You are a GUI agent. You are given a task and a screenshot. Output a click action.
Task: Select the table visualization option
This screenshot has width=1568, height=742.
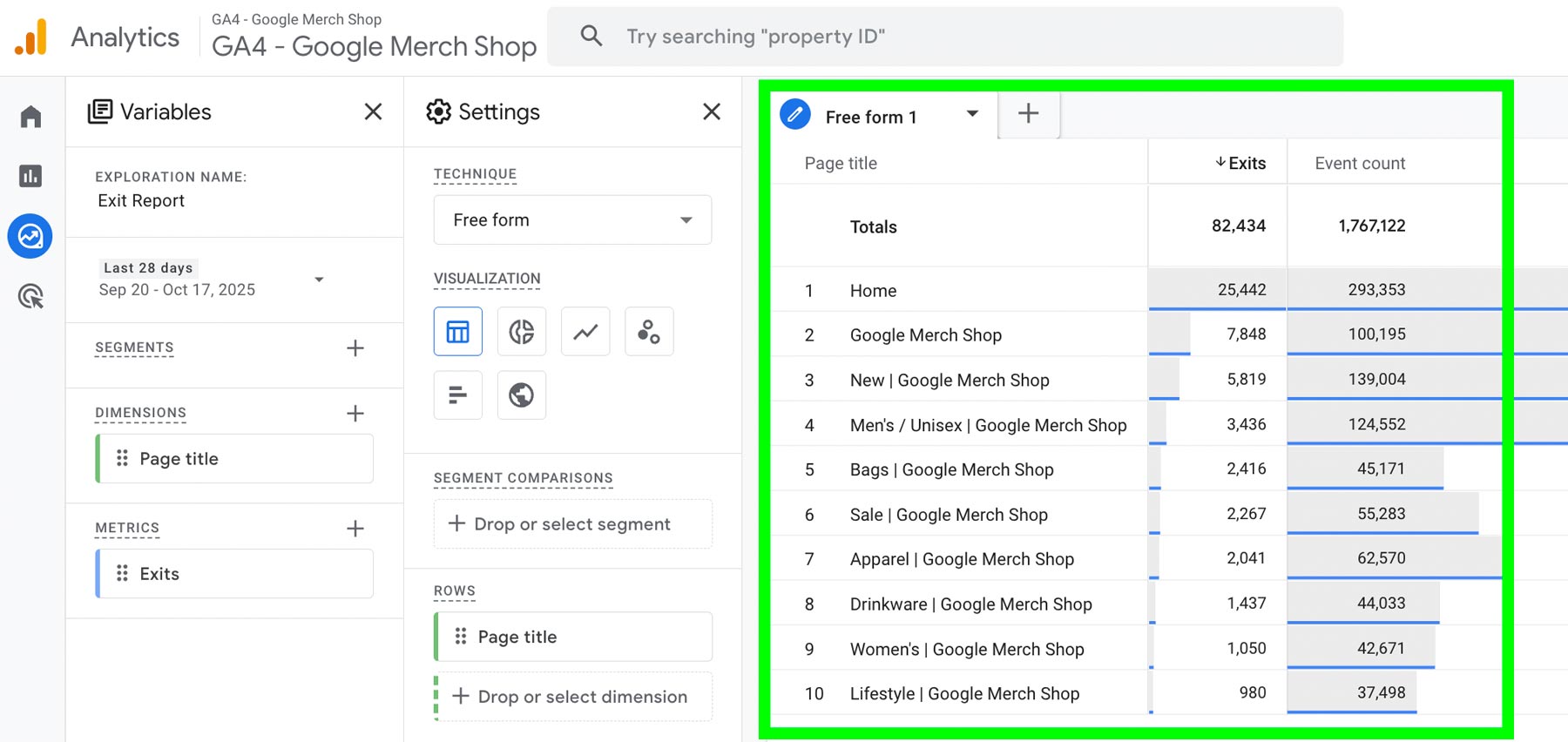pyautogui.click(x=457, y=332)
